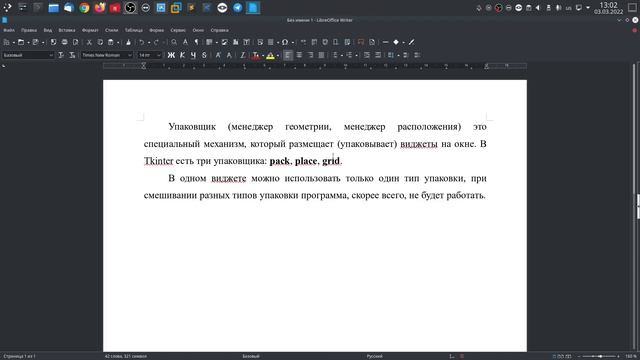Click the 13:02 clock in system tray
This screenshot has height=360, width=640.
pos(608,5)
